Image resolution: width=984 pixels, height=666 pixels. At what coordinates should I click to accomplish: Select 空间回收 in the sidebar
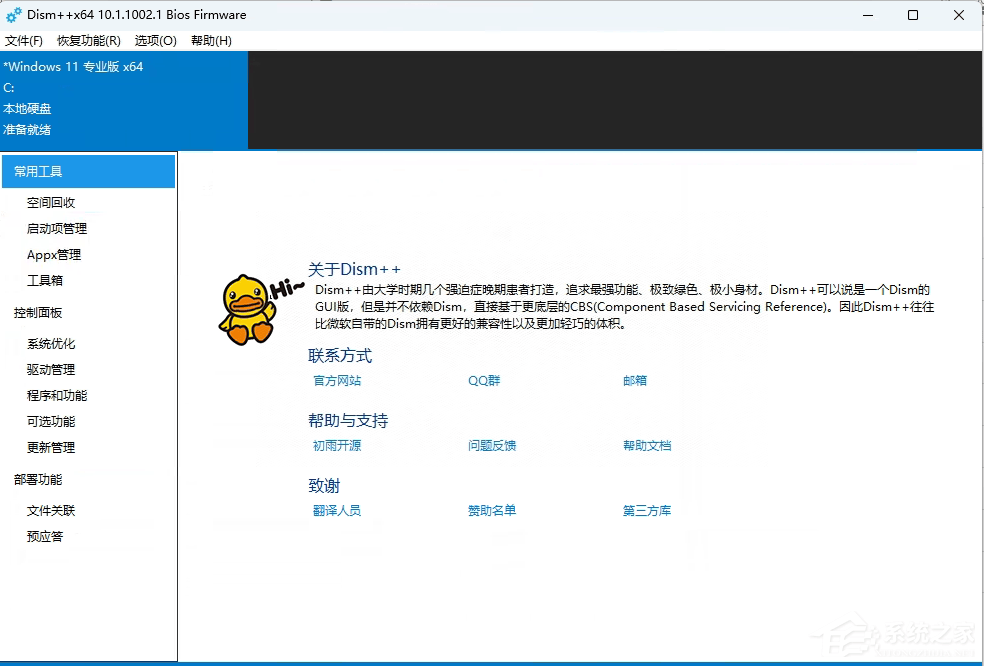(x=52, y=202)
